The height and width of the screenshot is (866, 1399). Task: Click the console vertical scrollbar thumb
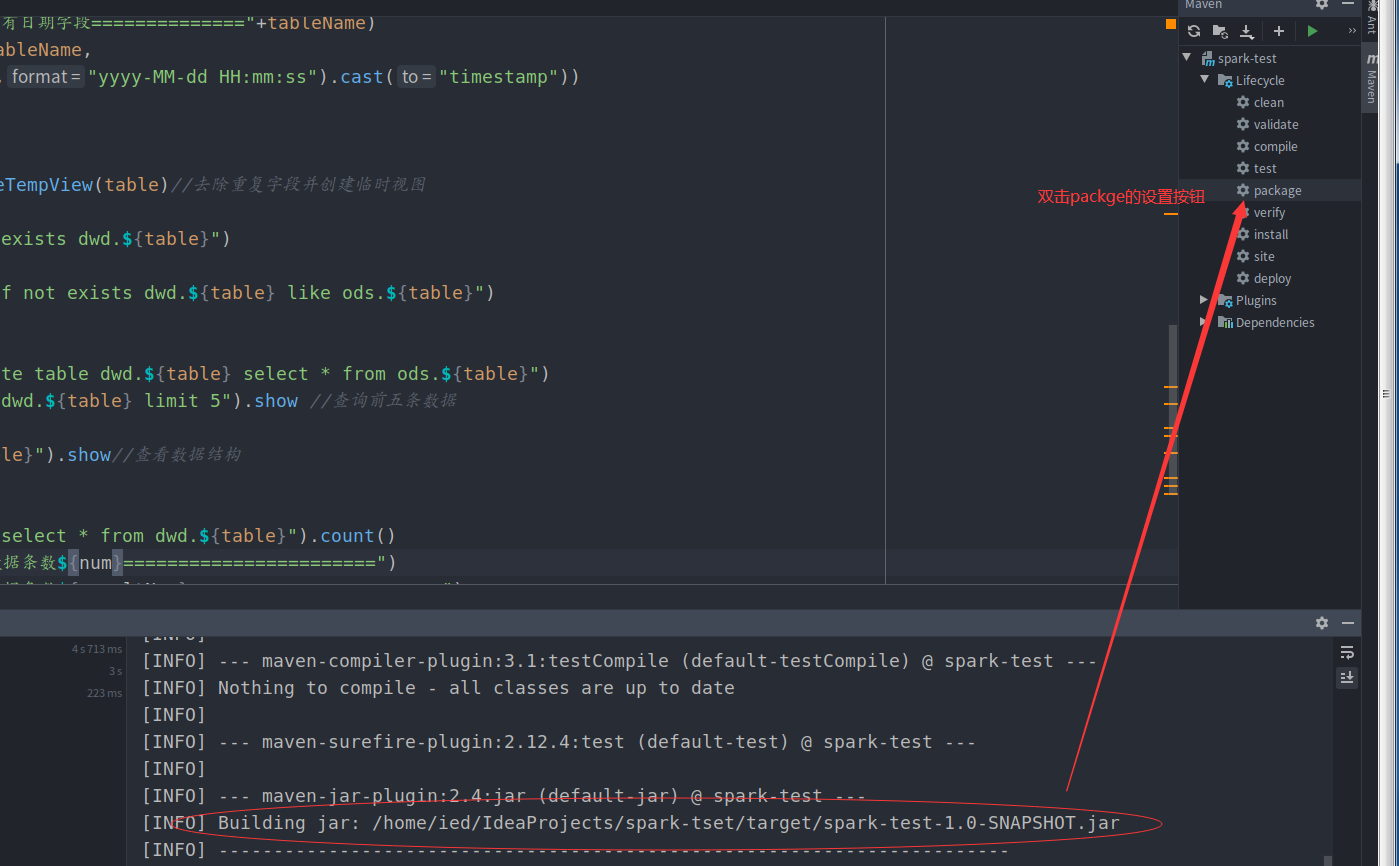[x=1328, y=859]
